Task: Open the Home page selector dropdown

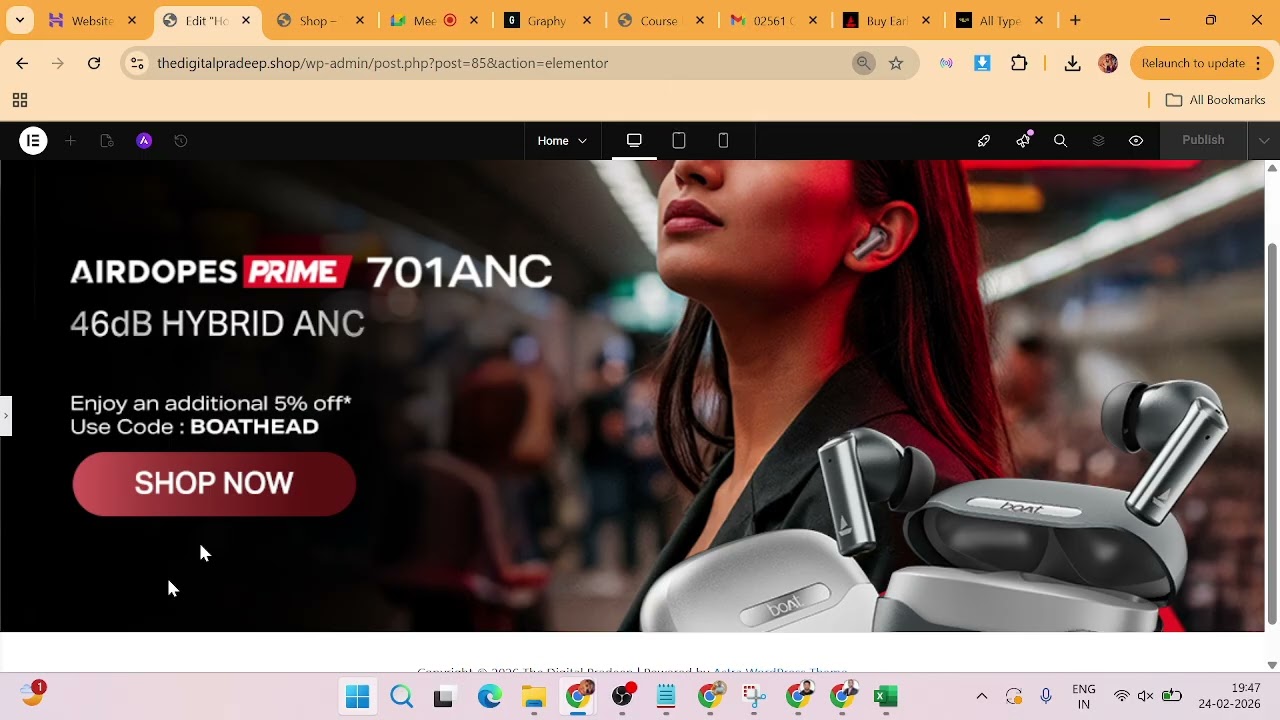Action: click(562, 141)
